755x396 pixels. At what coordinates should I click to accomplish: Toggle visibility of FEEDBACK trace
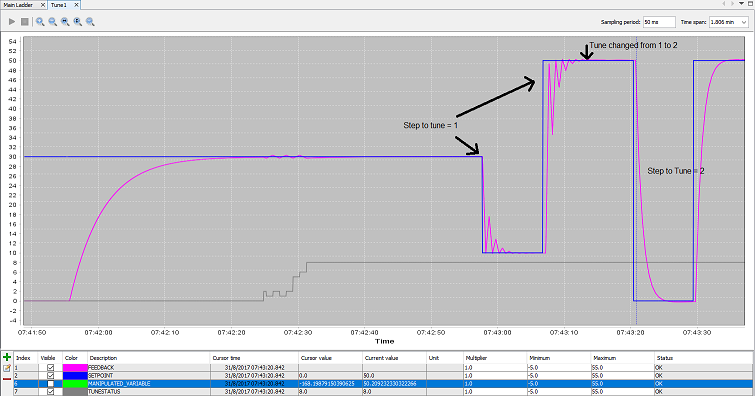coord(51,368)
